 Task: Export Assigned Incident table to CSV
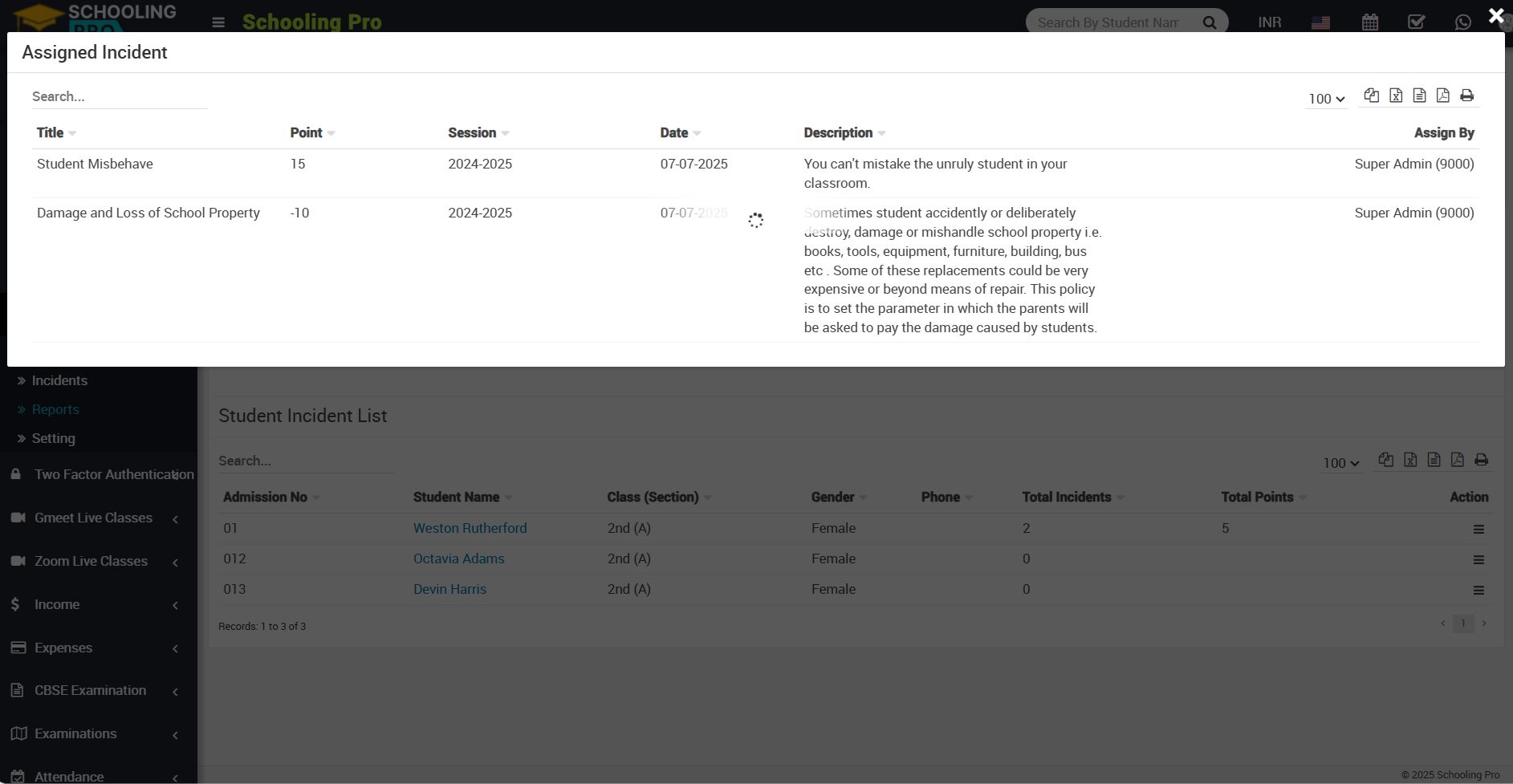coord(1419,95)
